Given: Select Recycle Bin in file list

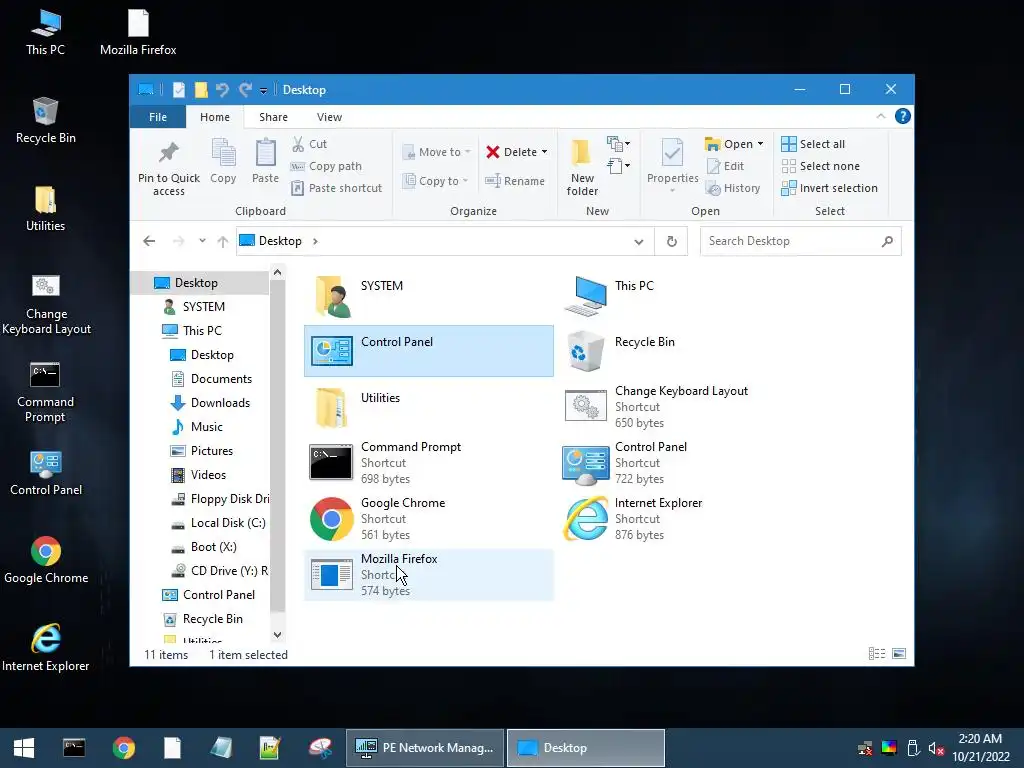Looking at the screenshot, I should tap(682, 351).
